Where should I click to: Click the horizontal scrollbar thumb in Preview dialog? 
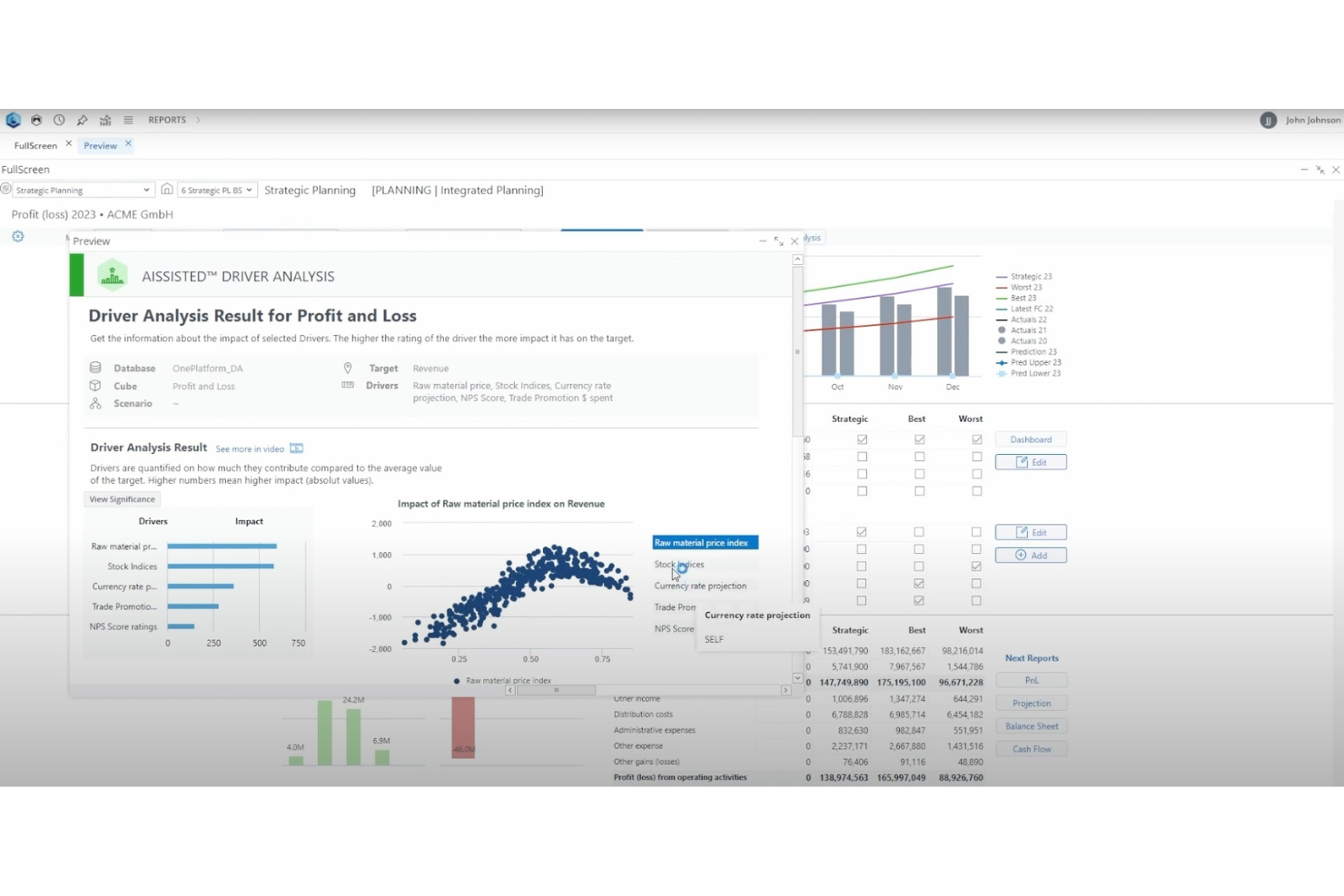[x=556, y=690]
